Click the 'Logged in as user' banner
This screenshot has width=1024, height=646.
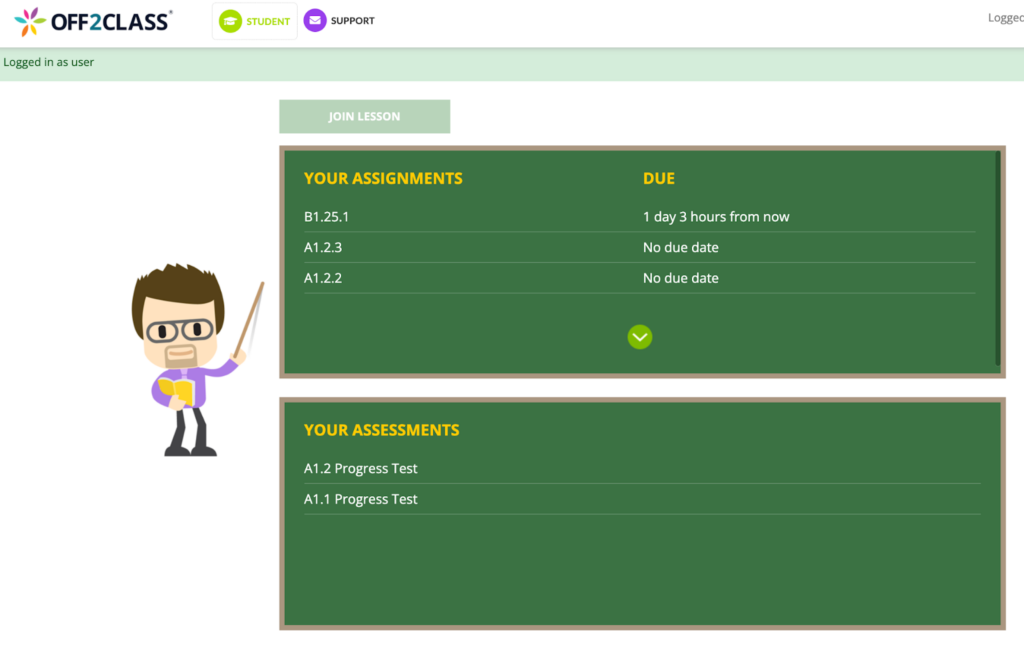coord(48,62)
